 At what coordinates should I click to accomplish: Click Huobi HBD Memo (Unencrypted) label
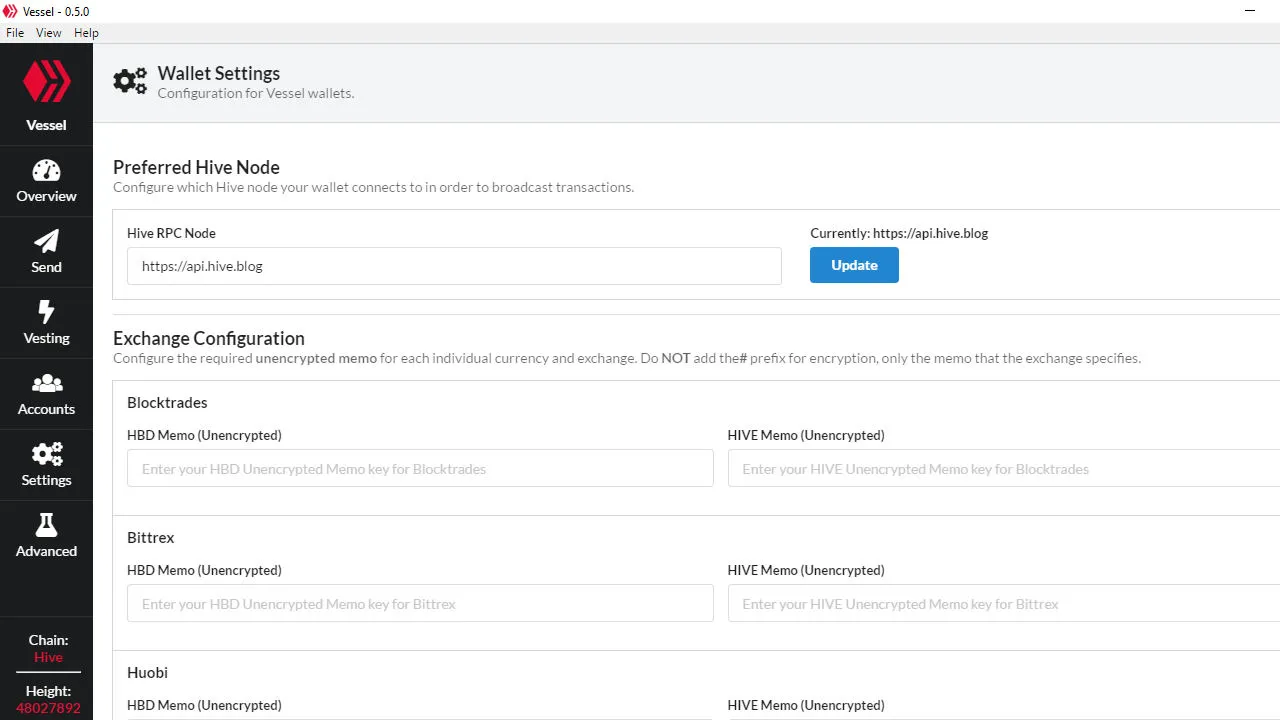[x=204, y=705]
